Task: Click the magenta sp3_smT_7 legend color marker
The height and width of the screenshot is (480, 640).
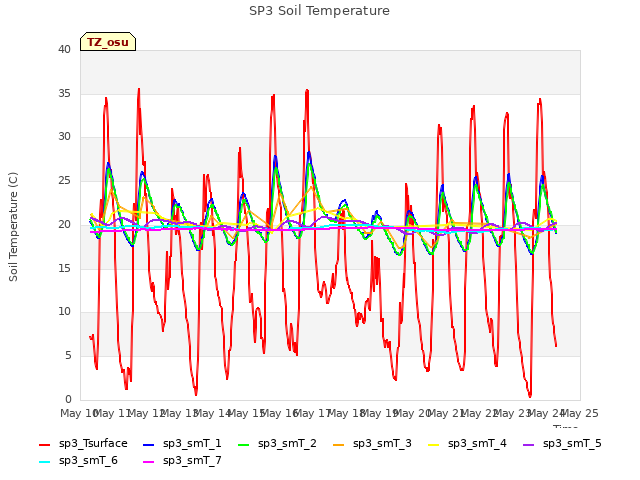Action: point(149,462)
